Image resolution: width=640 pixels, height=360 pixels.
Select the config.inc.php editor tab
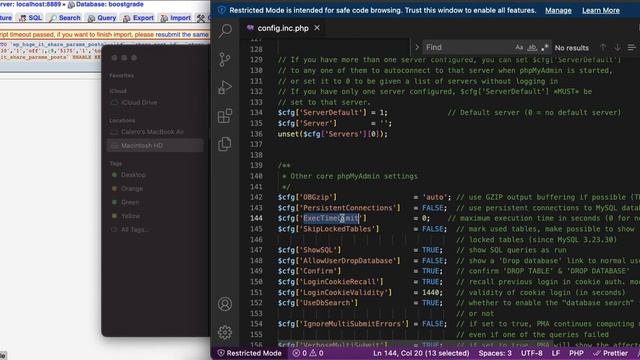pyautogui.click(x=283, y=28)
